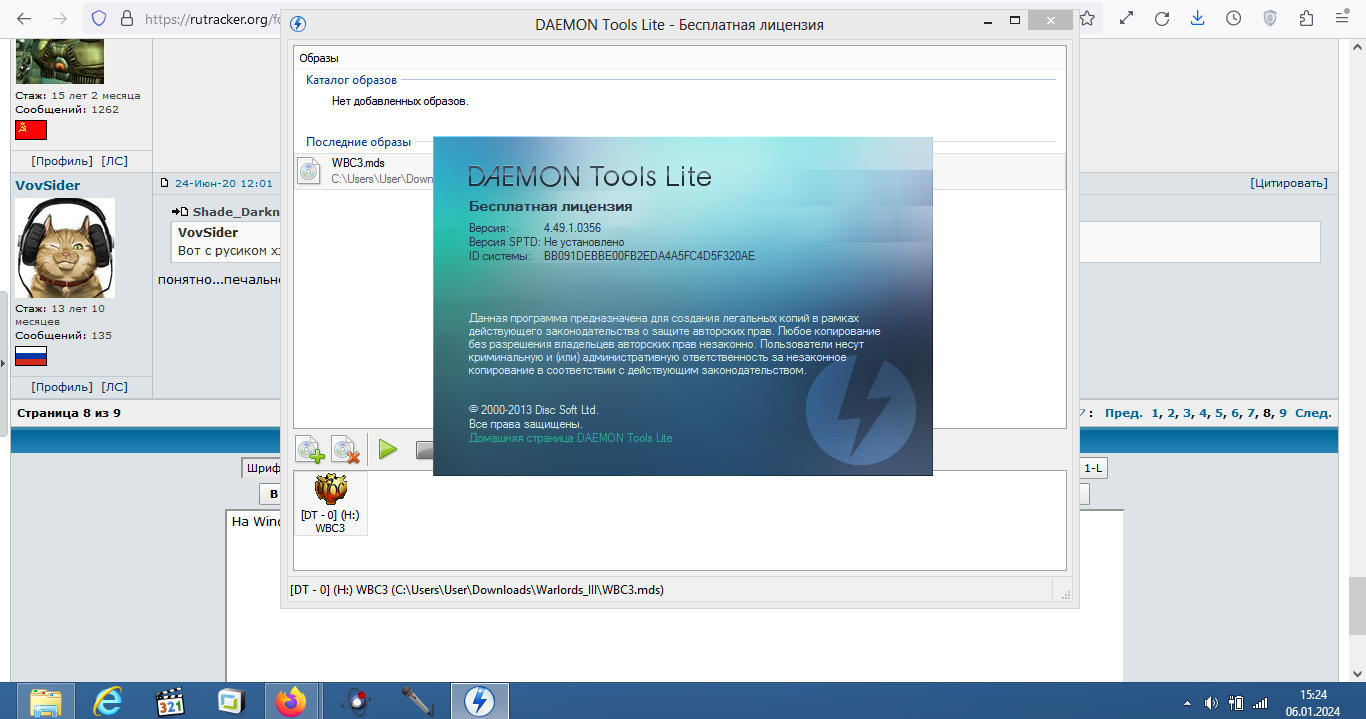Click the green Mount play icon
Screen dimensions: 1366x719
388,450
